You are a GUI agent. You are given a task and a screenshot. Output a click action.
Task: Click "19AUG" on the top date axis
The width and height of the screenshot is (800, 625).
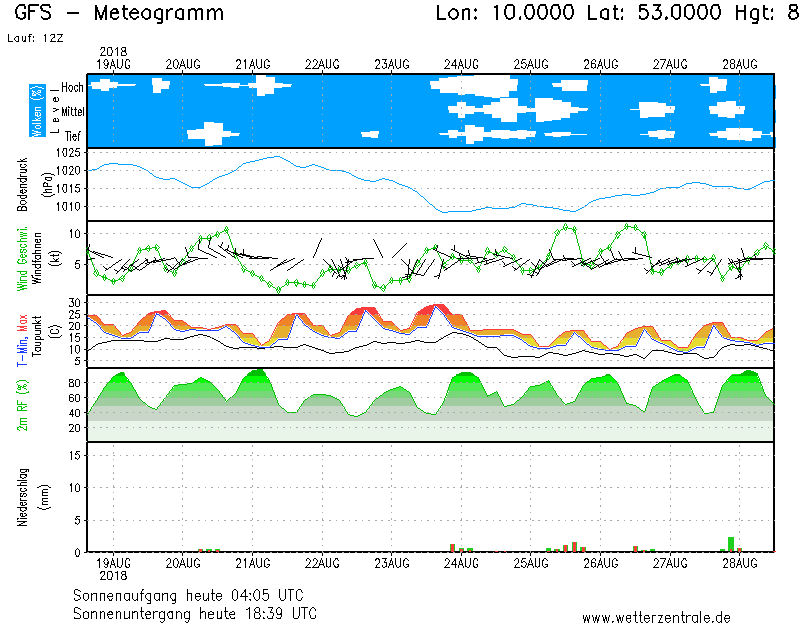click(x=113, y=64)
